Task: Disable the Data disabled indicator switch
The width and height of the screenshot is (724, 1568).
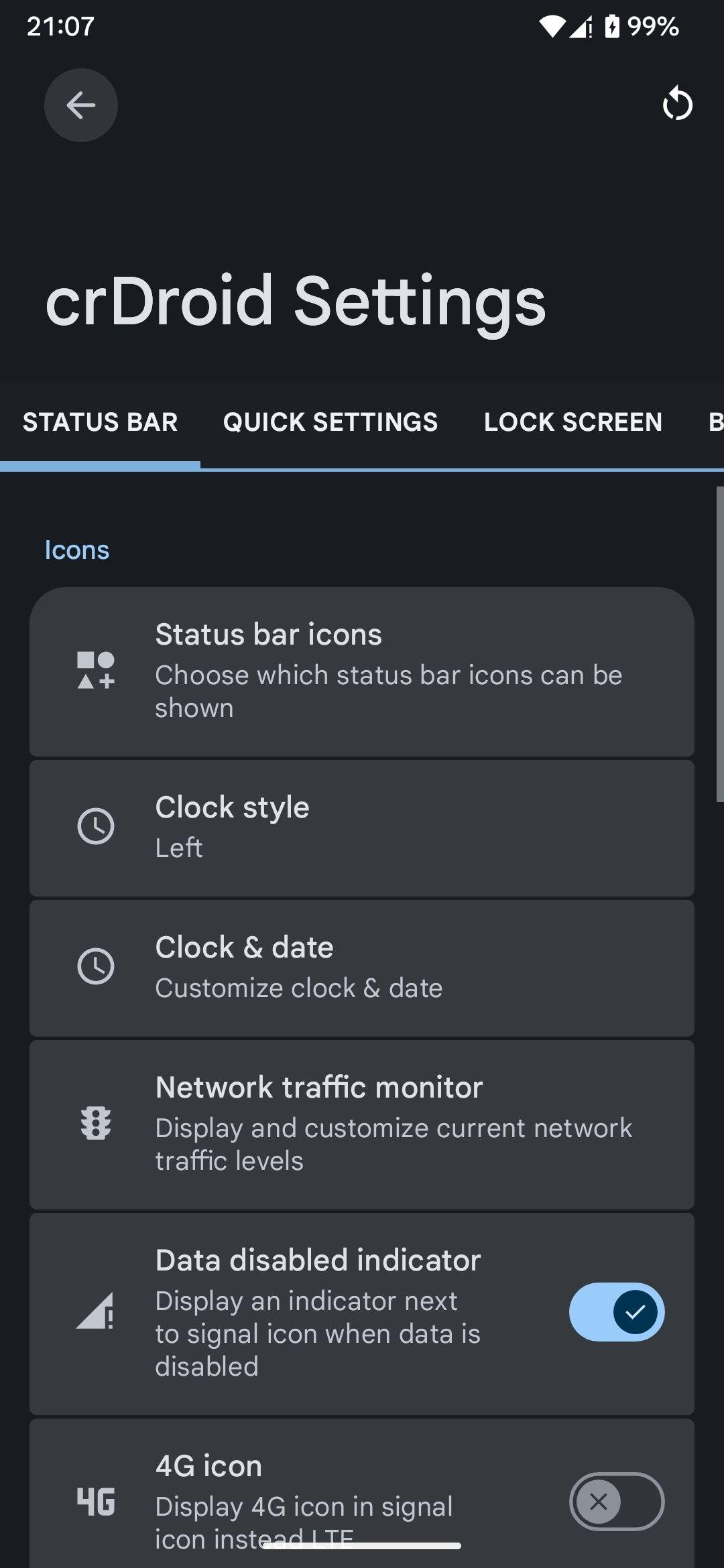Action: (x=616, y=1312)
